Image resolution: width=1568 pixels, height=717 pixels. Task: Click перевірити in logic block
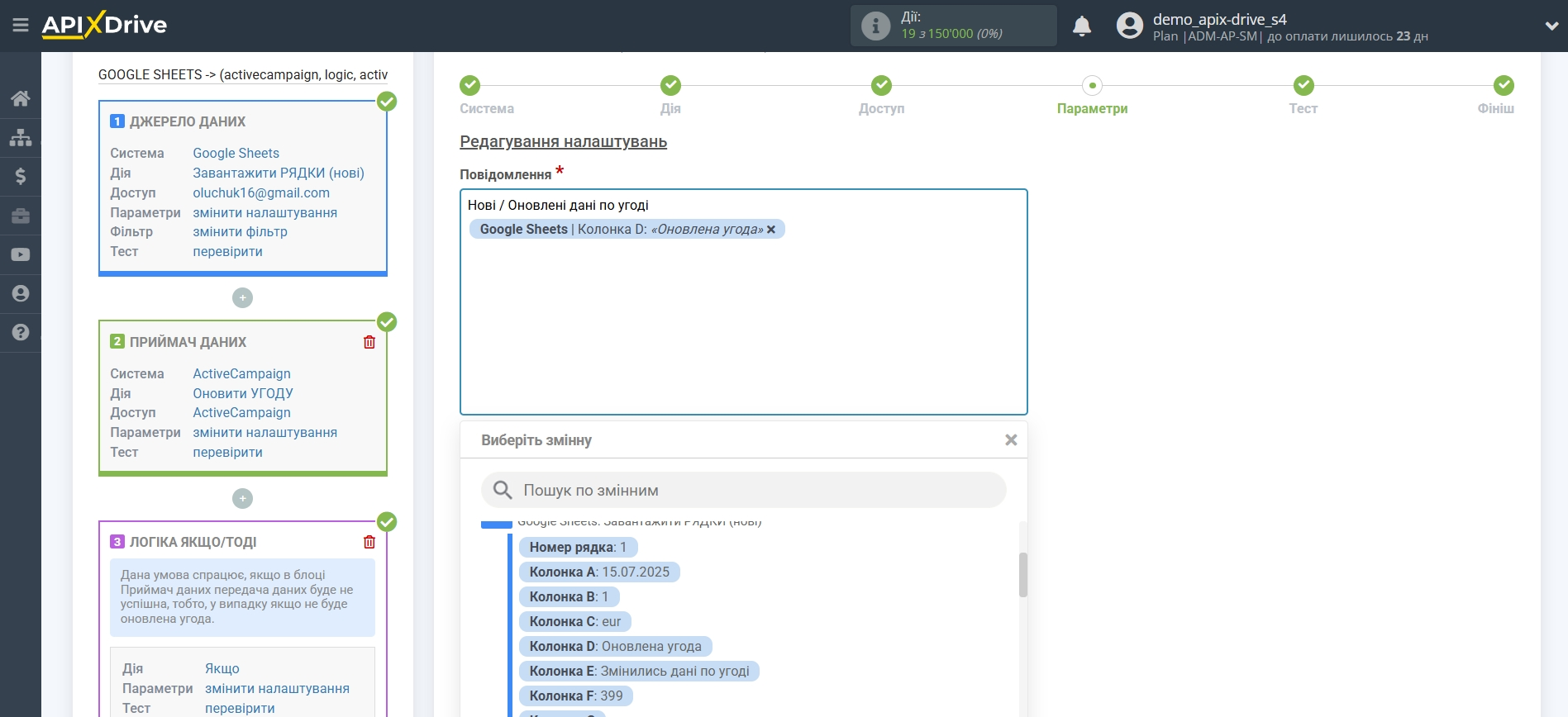[240, 708]
